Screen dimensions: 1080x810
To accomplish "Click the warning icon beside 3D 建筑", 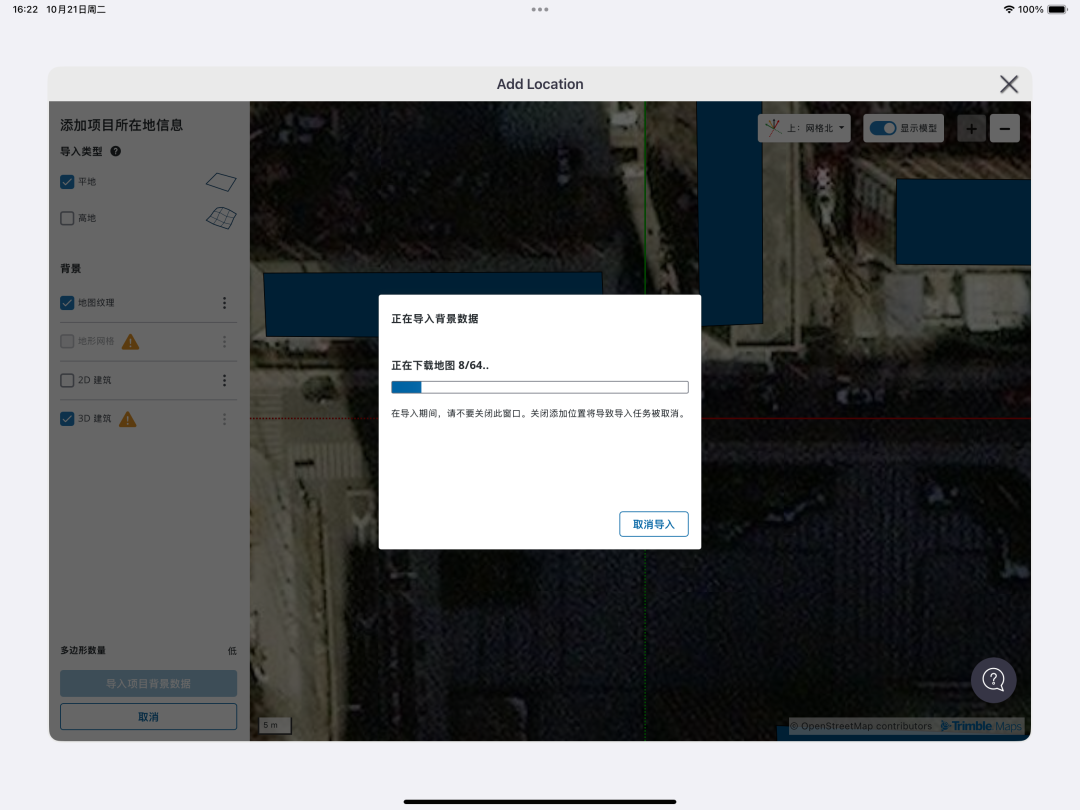I will pos(128,419).
